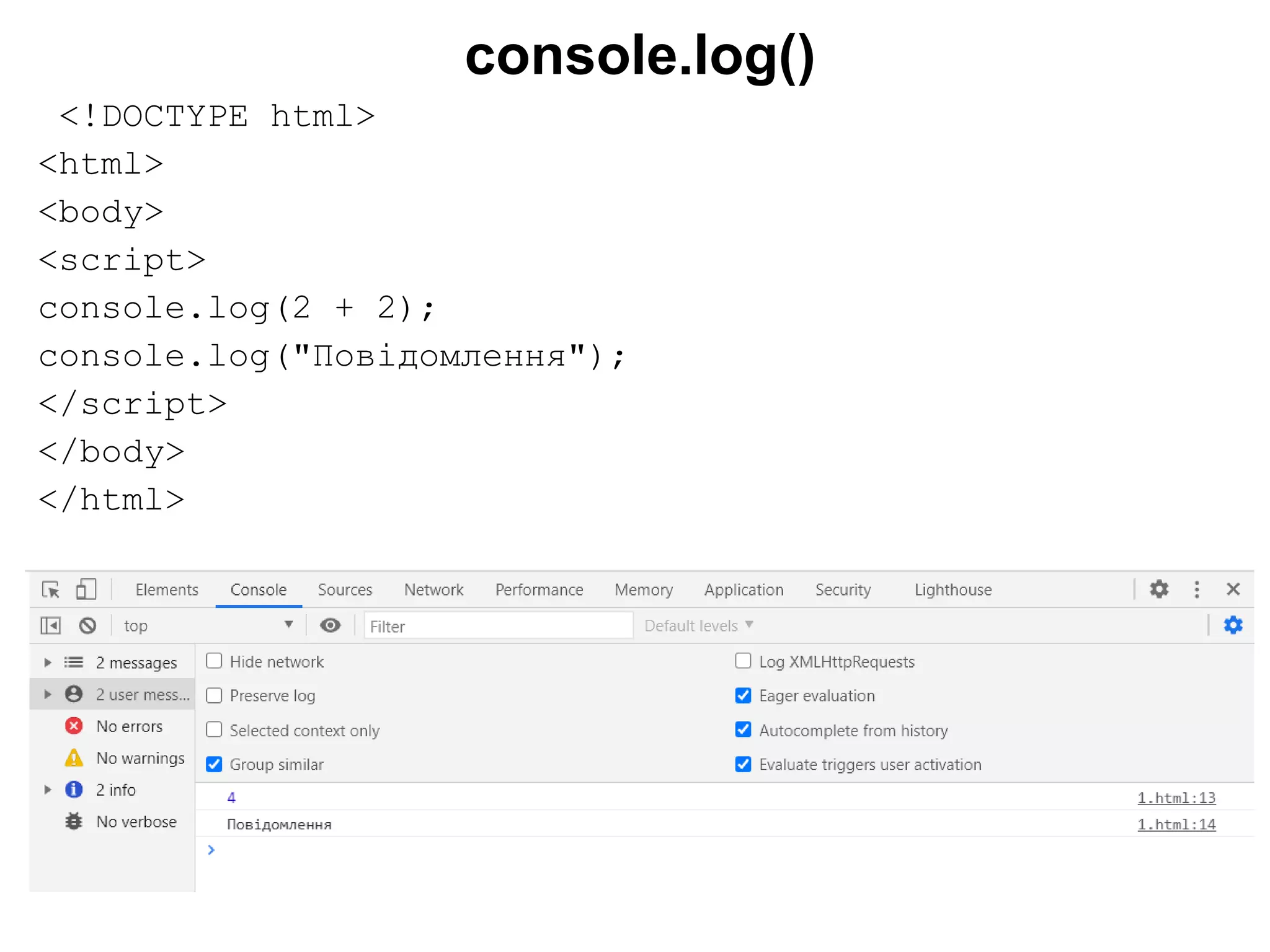This screenshot has height=952, width=1270.
Task: Enable the Hide network checkbox
Action: (214, 661)
